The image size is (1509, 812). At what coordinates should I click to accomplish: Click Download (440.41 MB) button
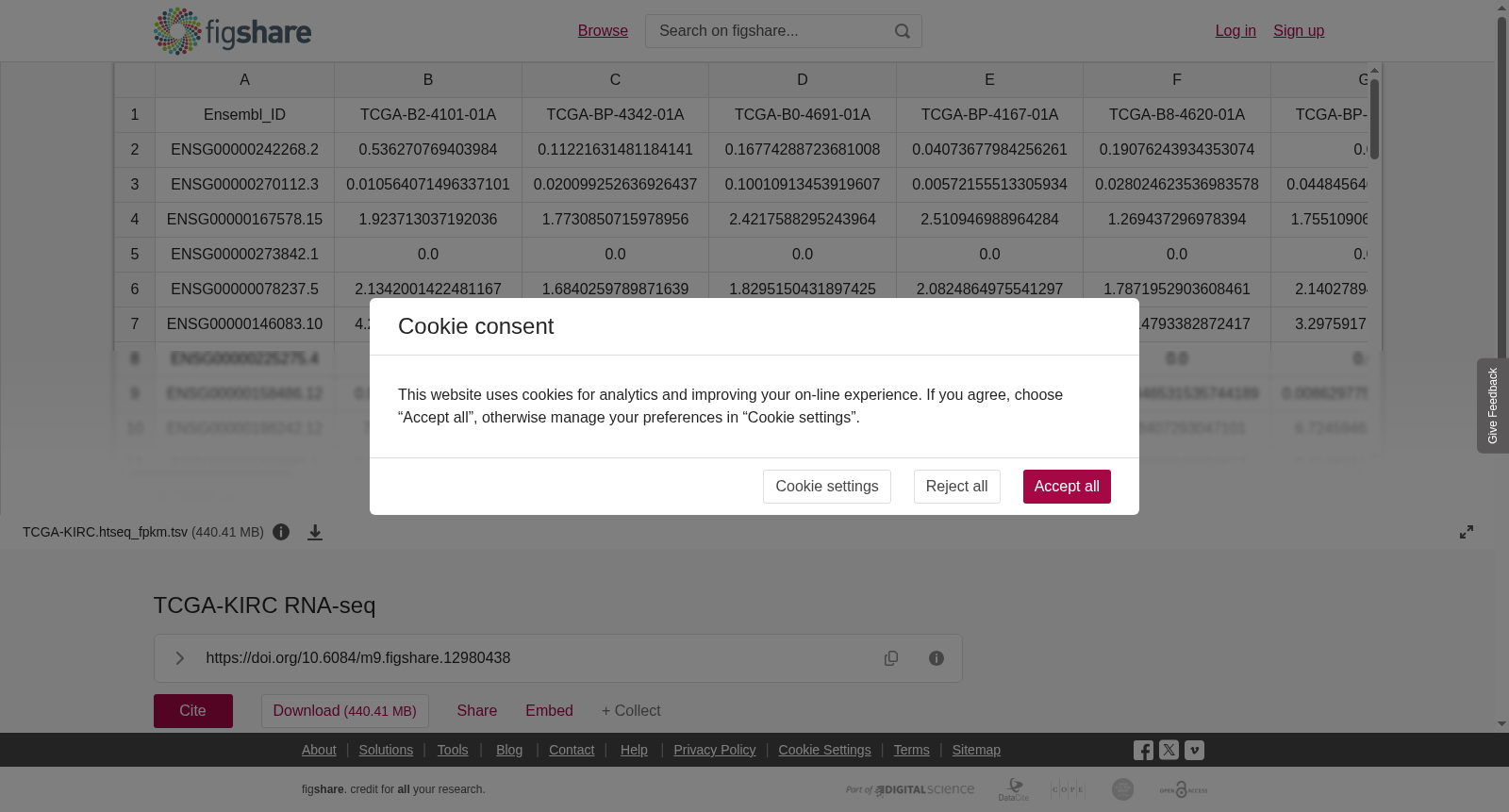(345, 711)
